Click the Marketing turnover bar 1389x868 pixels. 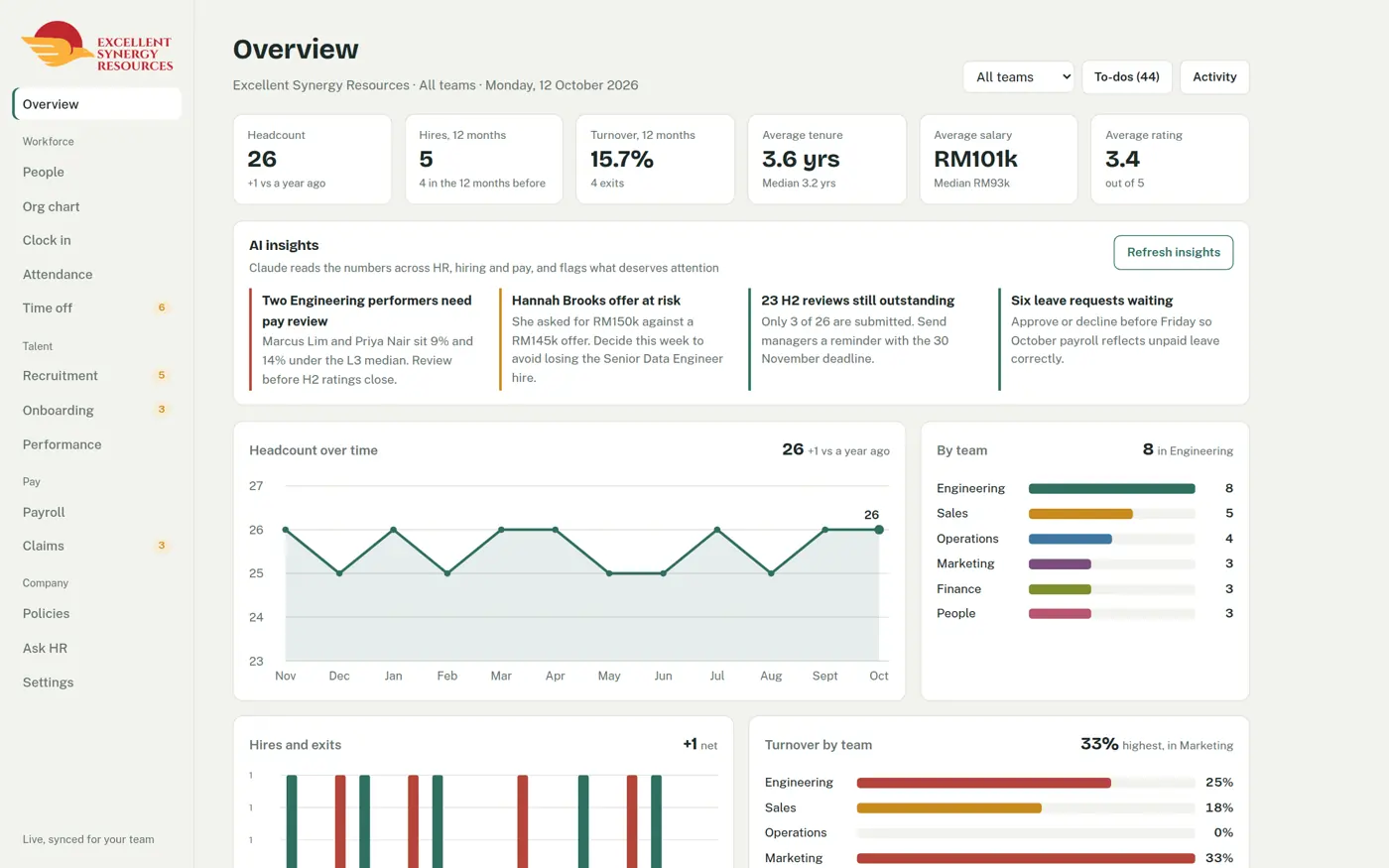pos(1026,858)
